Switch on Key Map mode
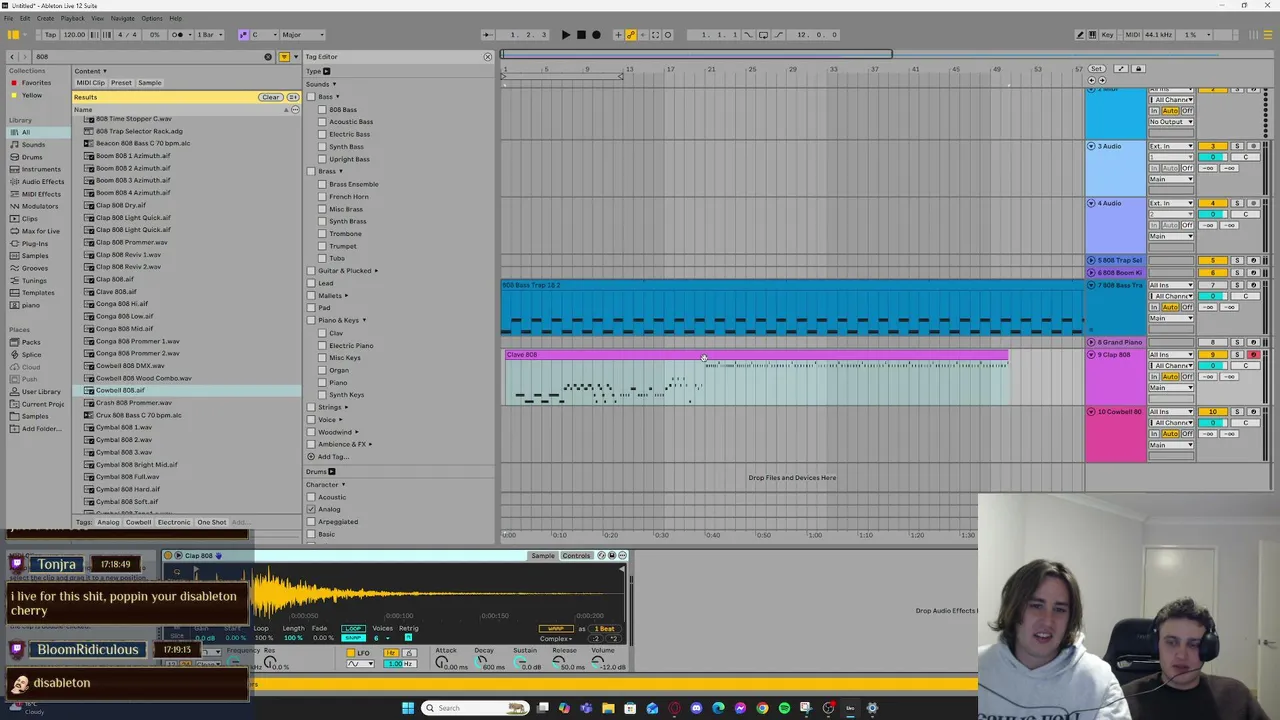This screenshot has height=720, width=1280. [1107, 35]
